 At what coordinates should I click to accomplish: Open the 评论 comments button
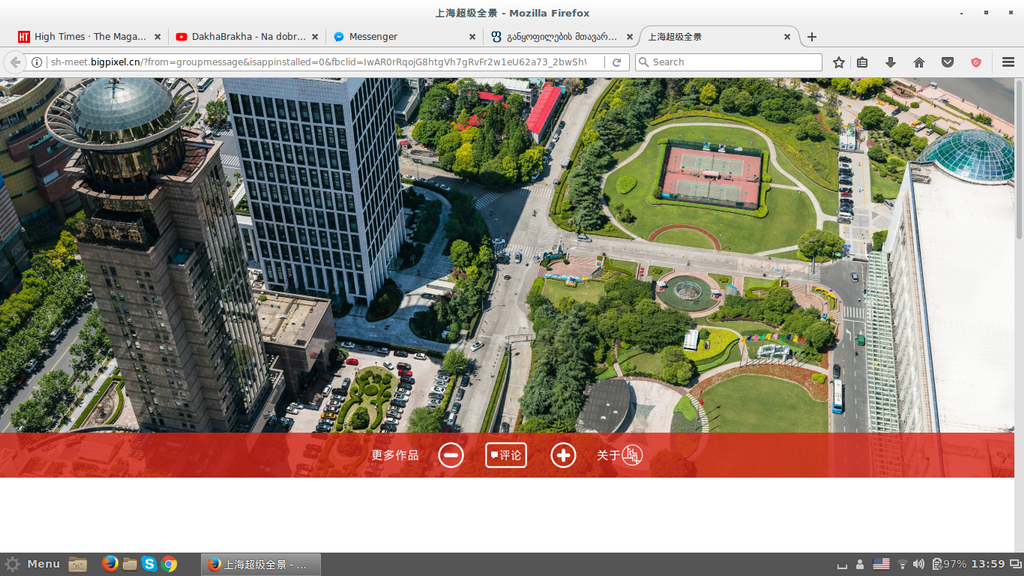[506, 455]
